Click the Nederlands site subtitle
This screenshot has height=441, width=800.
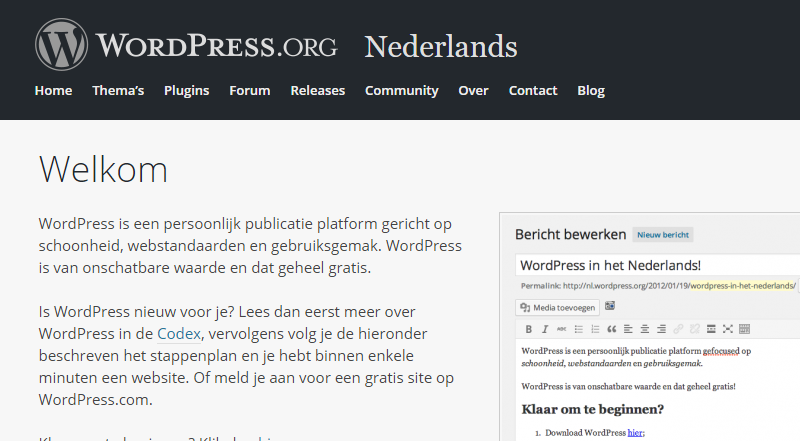441,46
